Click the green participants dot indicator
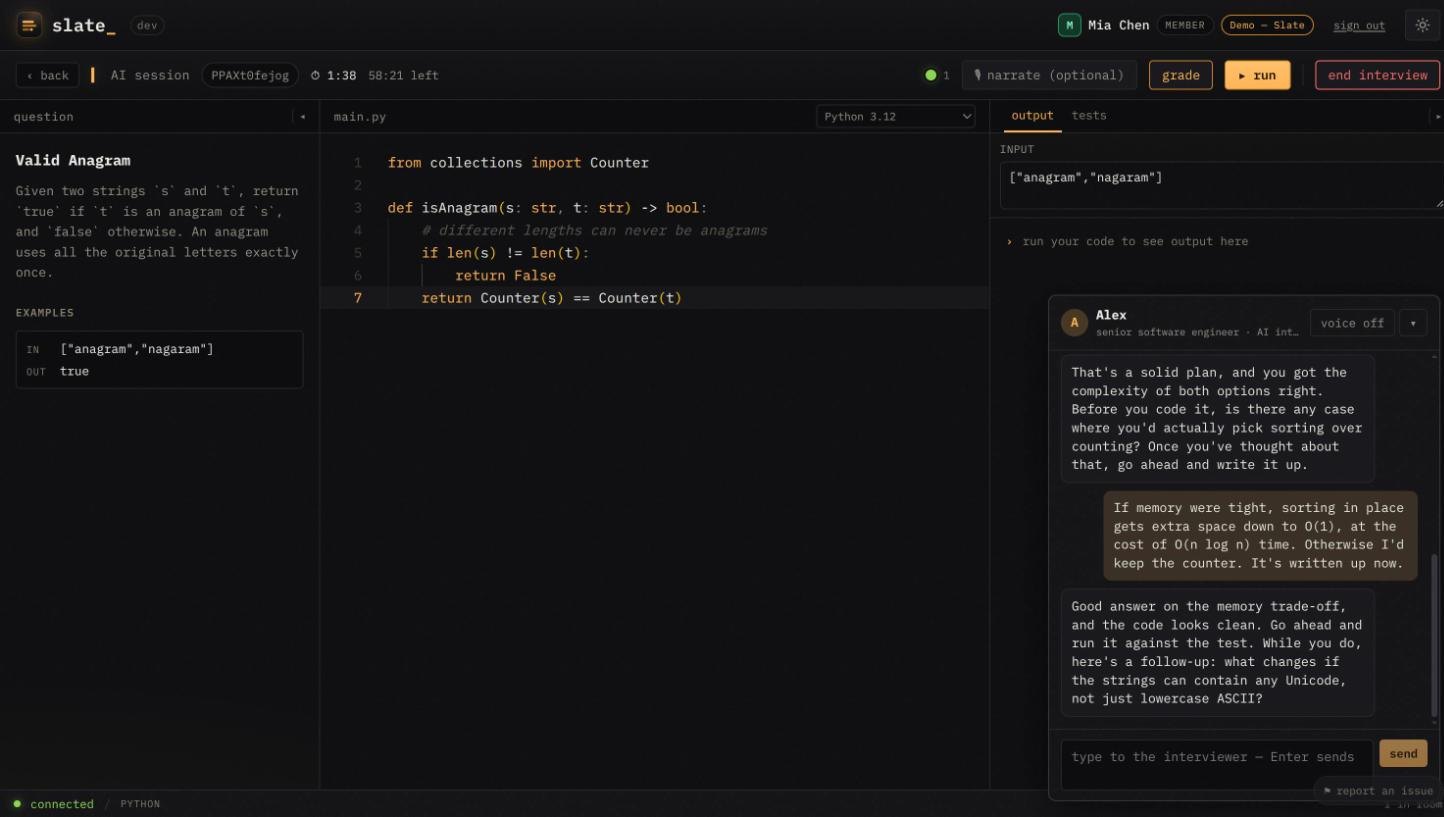The width and height of the screenshot is (1444, 817). 931,75
